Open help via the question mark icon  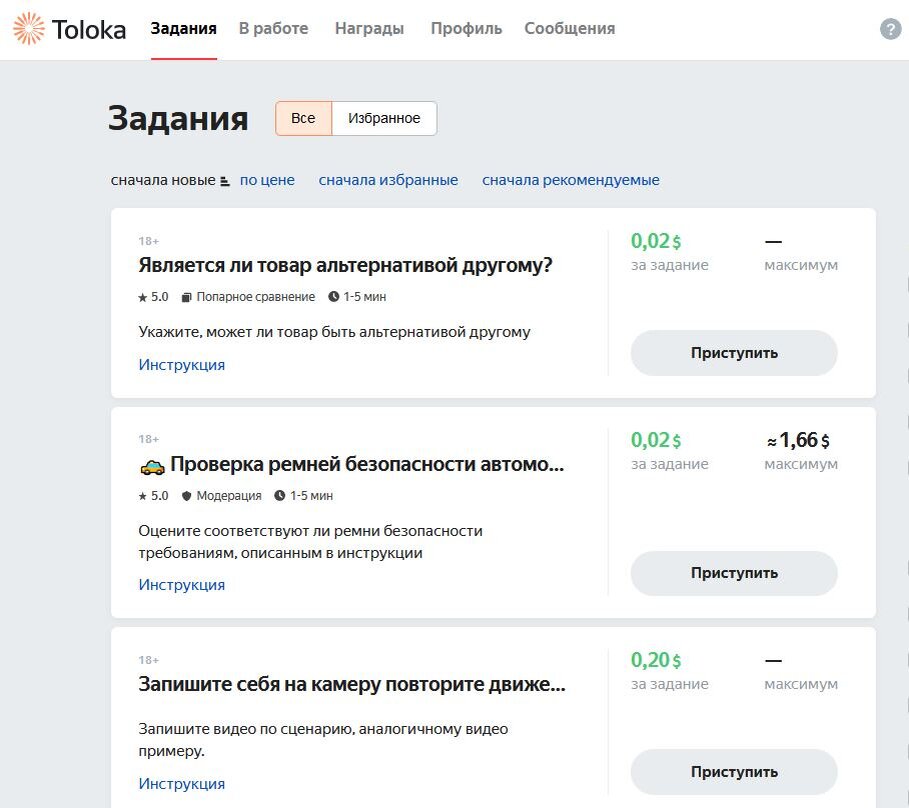(x=888, y=28)
